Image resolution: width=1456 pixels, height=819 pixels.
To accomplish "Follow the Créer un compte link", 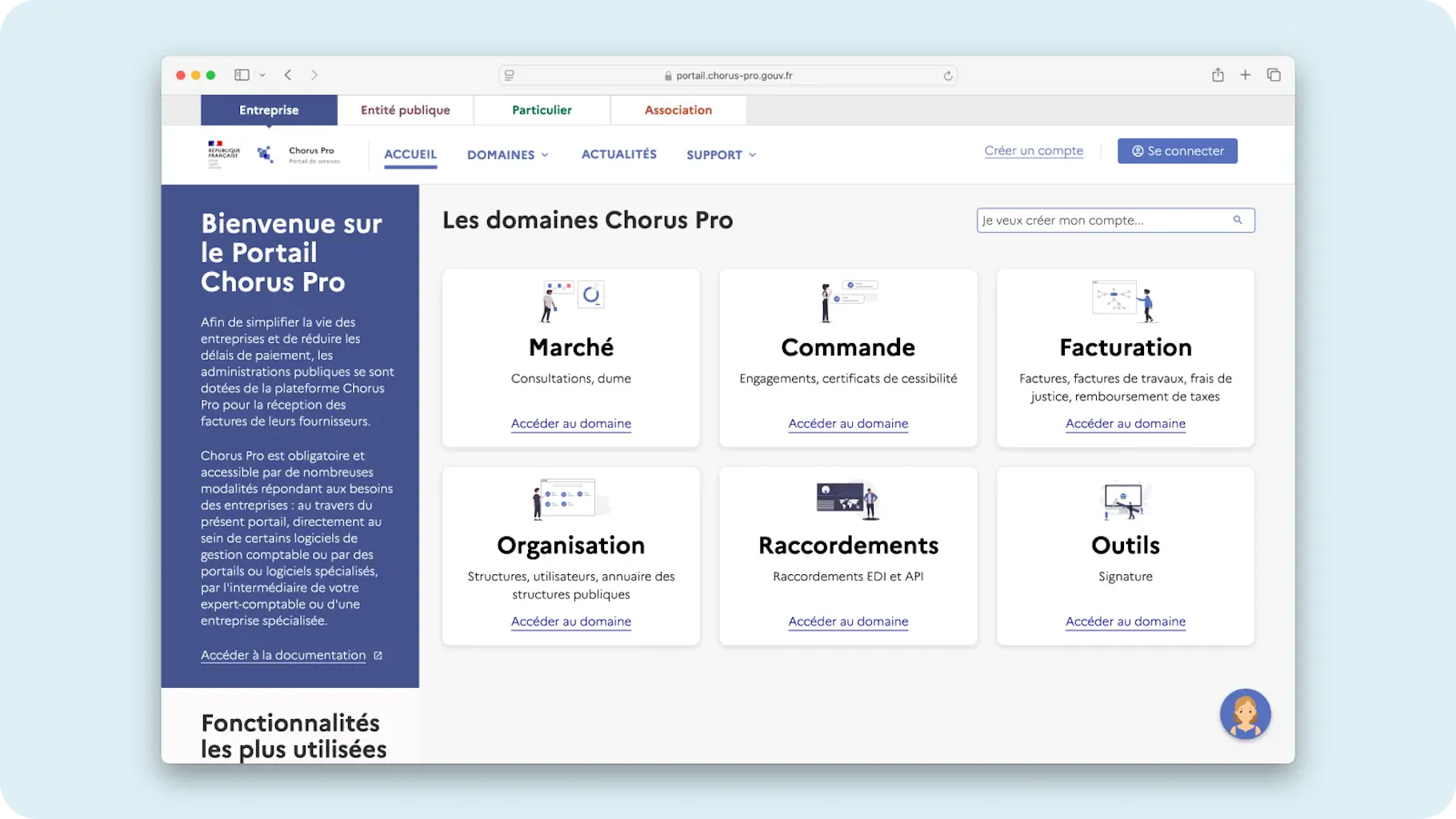I will pos(1034,150).
